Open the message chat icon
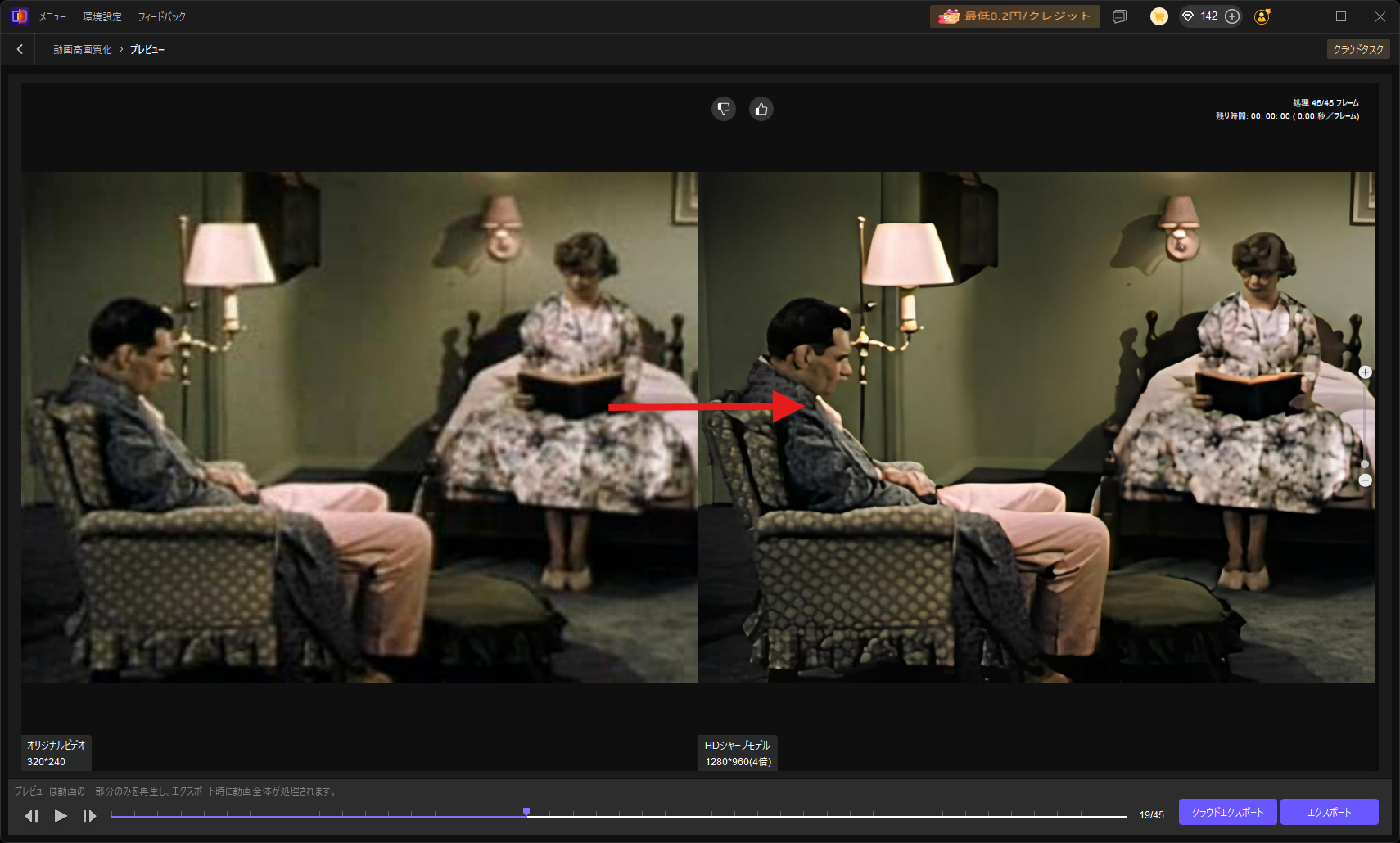The height and width of the screenshot is (843, 1400). [1120, 16]
